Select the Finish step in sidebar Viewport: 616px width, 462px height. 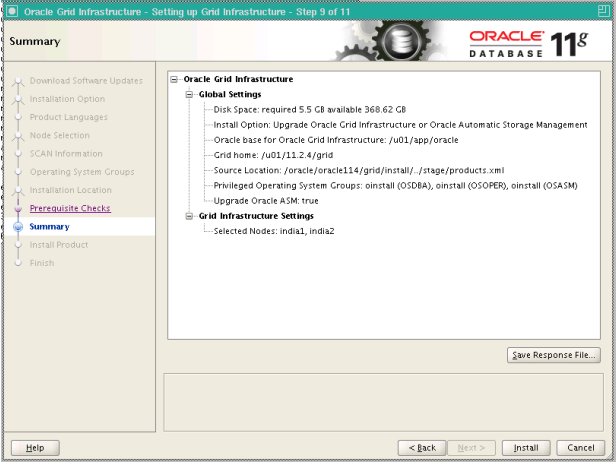tap(42, 263)
